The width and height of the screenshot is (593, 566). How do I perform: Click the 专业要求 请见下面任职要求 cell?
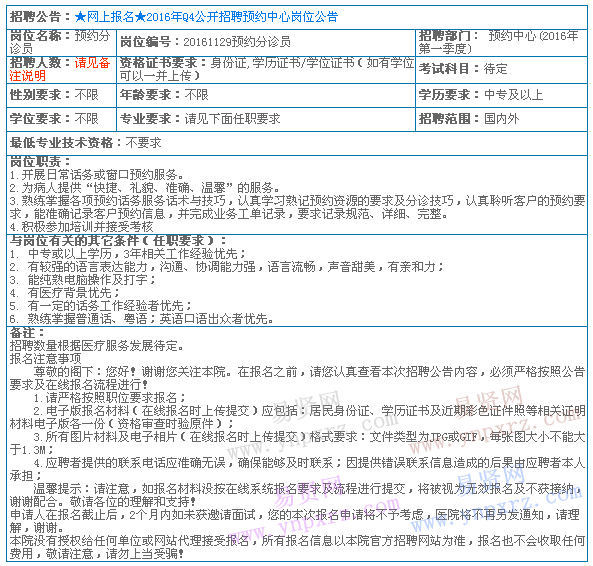[x=266, y=119]
